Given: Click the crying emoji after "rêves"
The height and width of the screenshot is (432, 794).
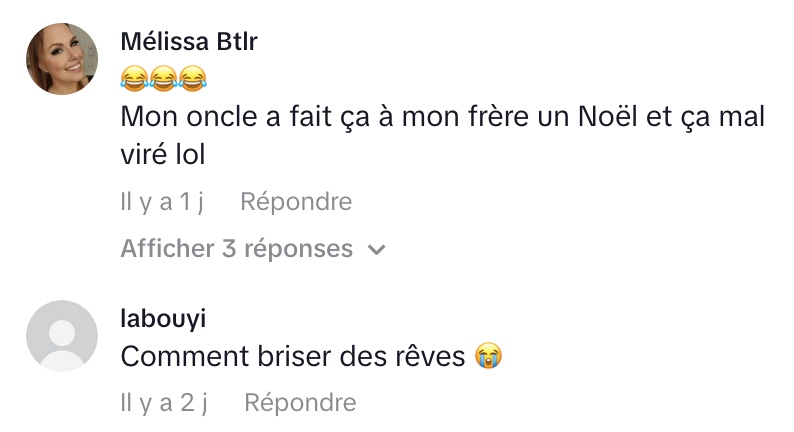Looking at the screenshot, I should click(x=488, y=356).
